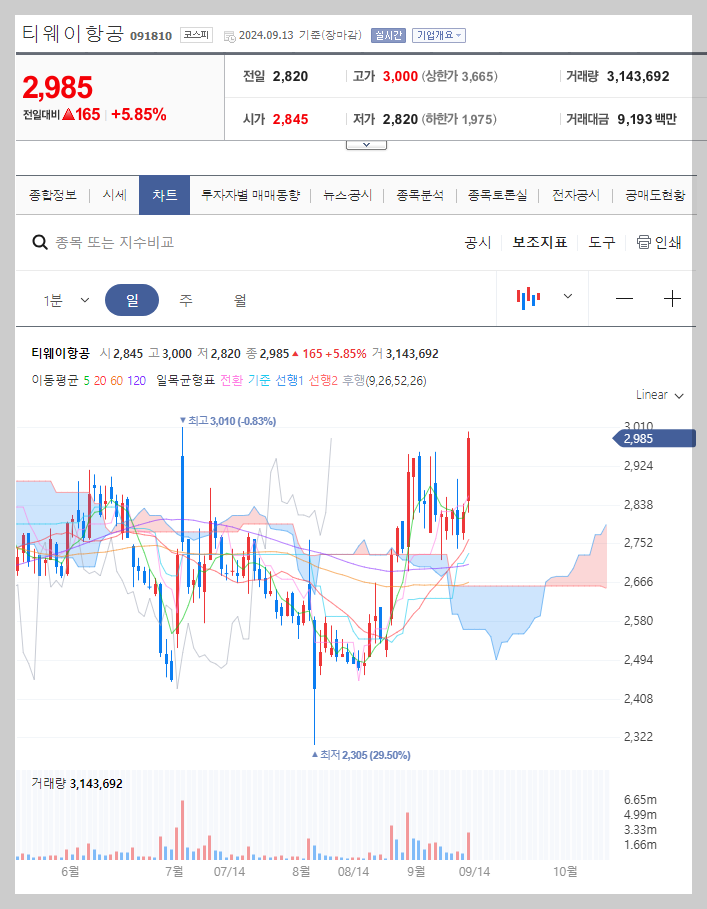This screenshot has height=909, width=707.
Task: Open the 뉴스공시 tab
Action: [347, 195]
